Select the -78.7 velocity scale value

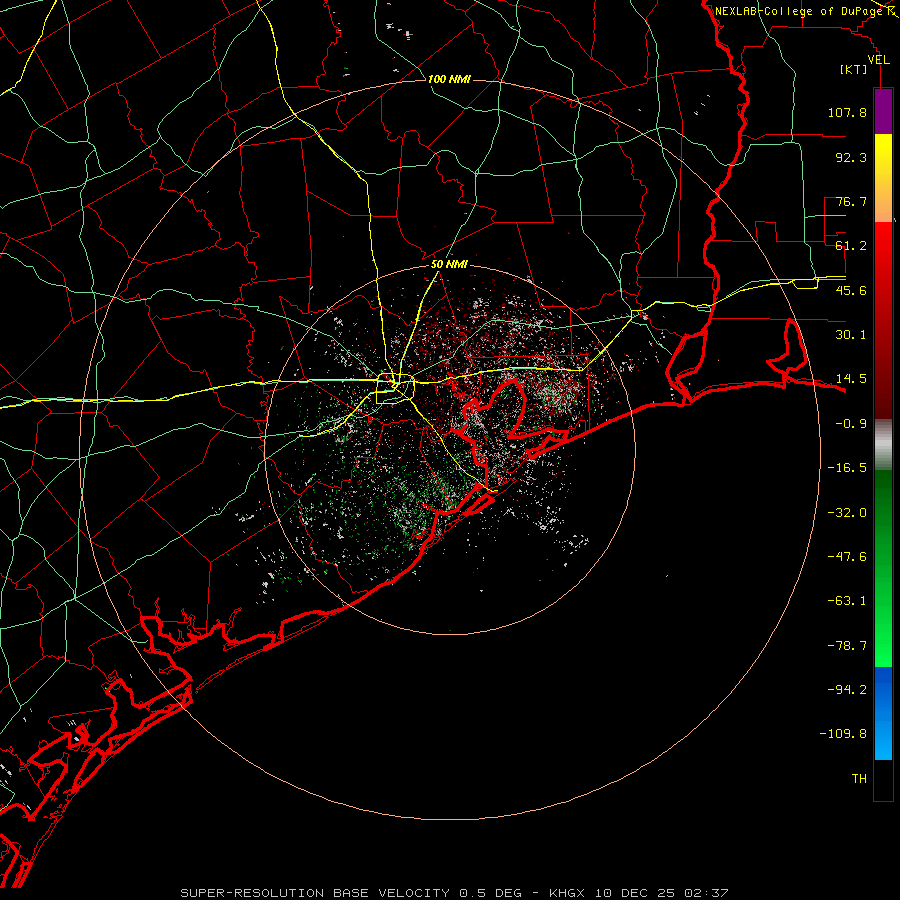(847, 646)
